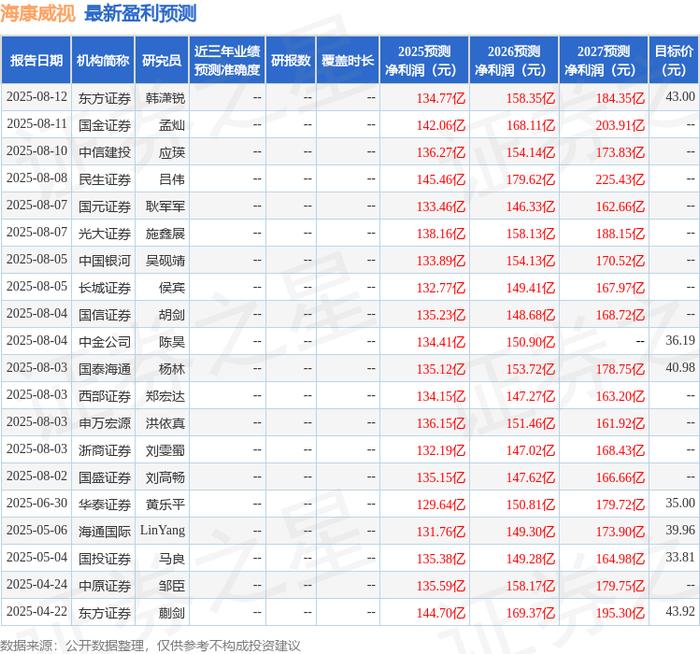Viewport: 700px width, 654px height.
Task: Click 2025 profit value 144.70亿
Action: [441, 613]
